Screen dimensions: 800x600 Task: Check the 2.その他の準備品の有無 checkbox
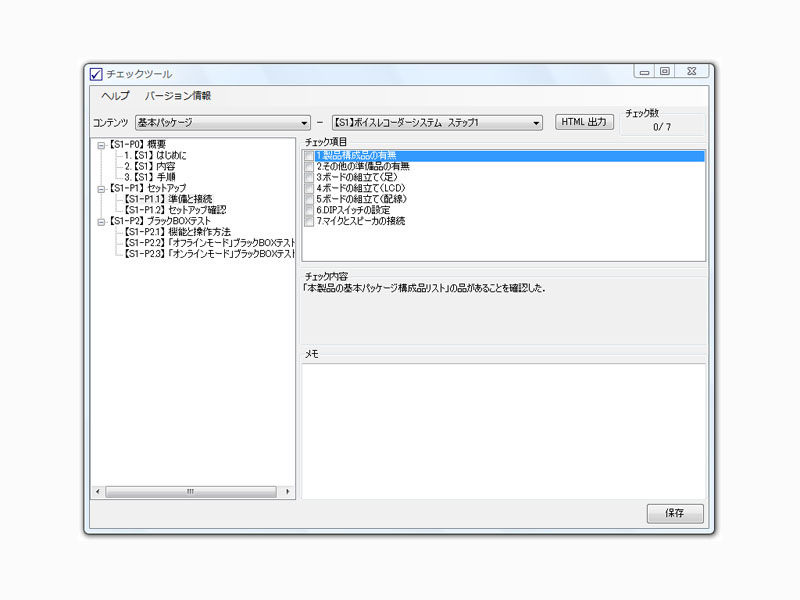click(309, 167)
